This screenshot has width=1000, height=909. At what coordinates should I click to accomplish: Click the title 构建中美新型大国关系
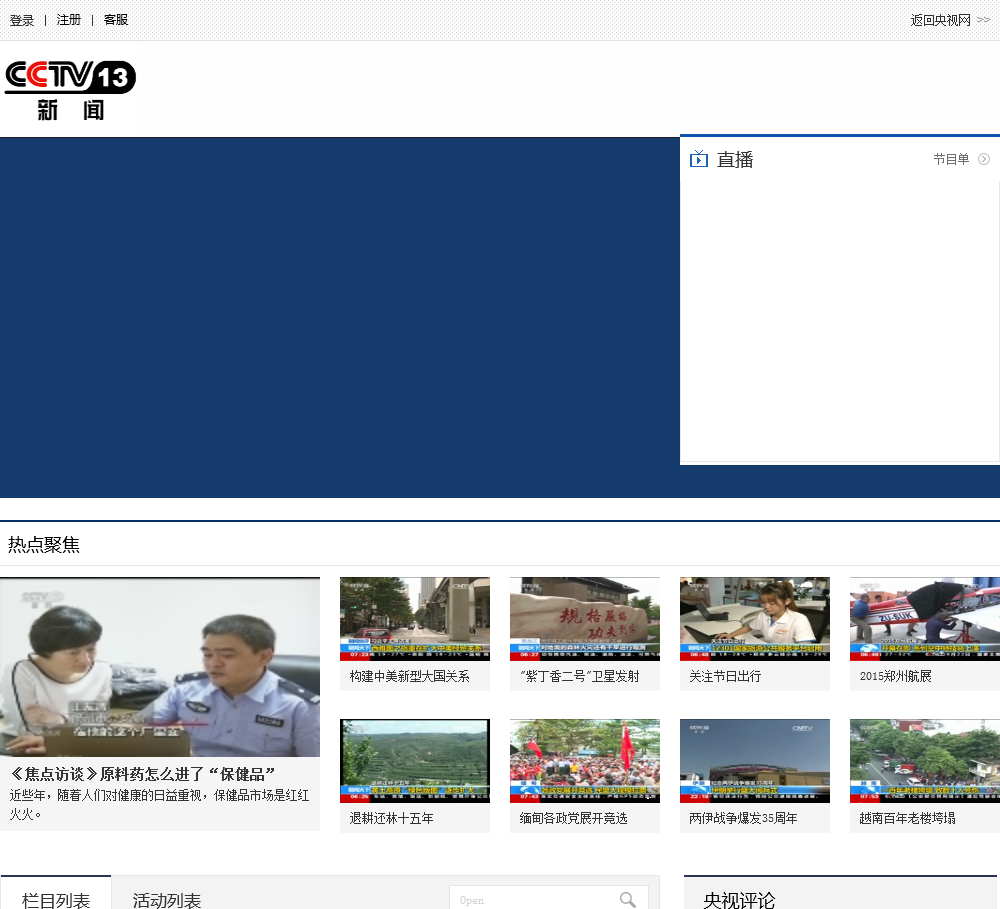tap(409, 676)
